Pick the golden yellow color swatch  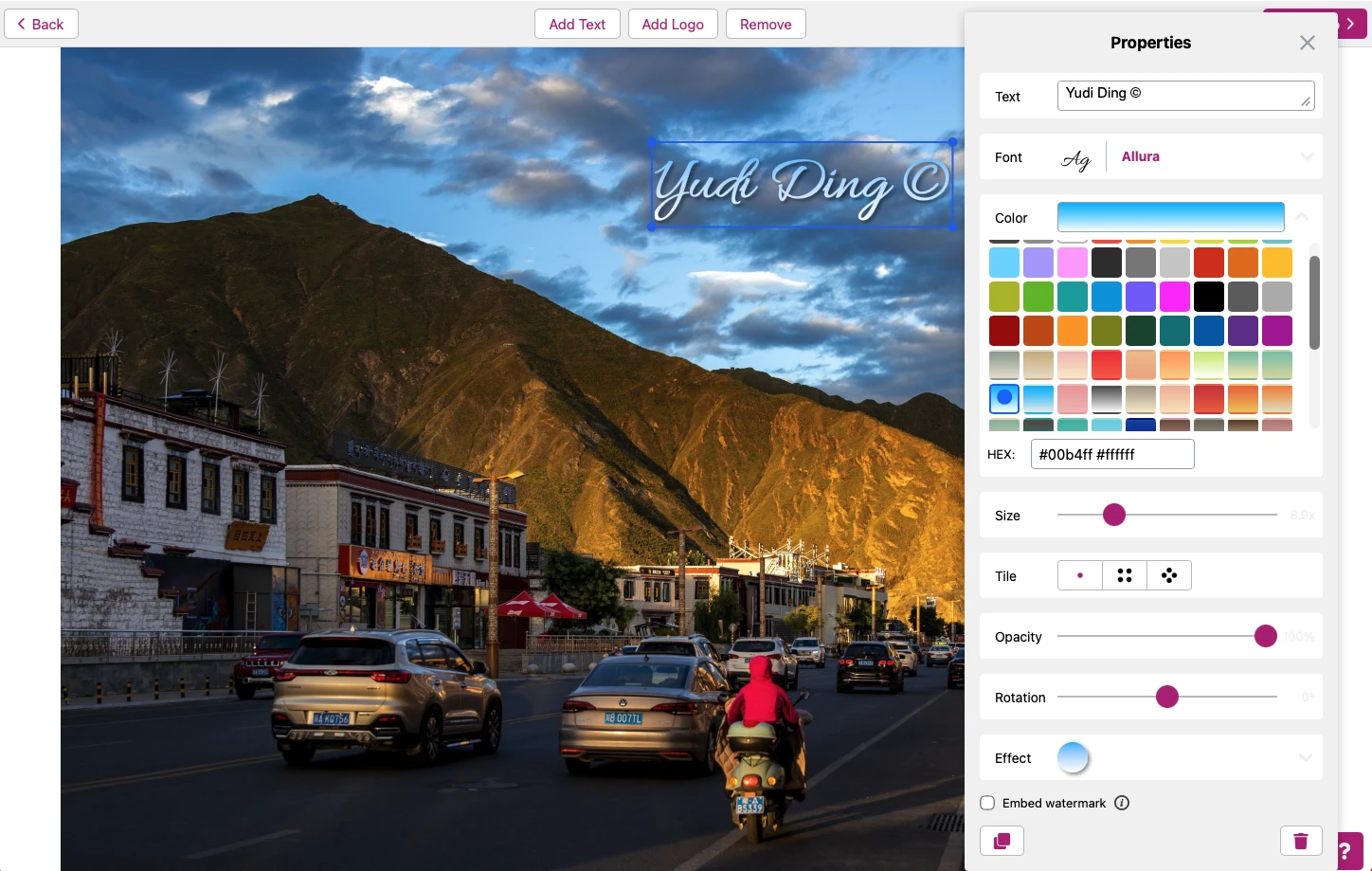pos(1277,263)
